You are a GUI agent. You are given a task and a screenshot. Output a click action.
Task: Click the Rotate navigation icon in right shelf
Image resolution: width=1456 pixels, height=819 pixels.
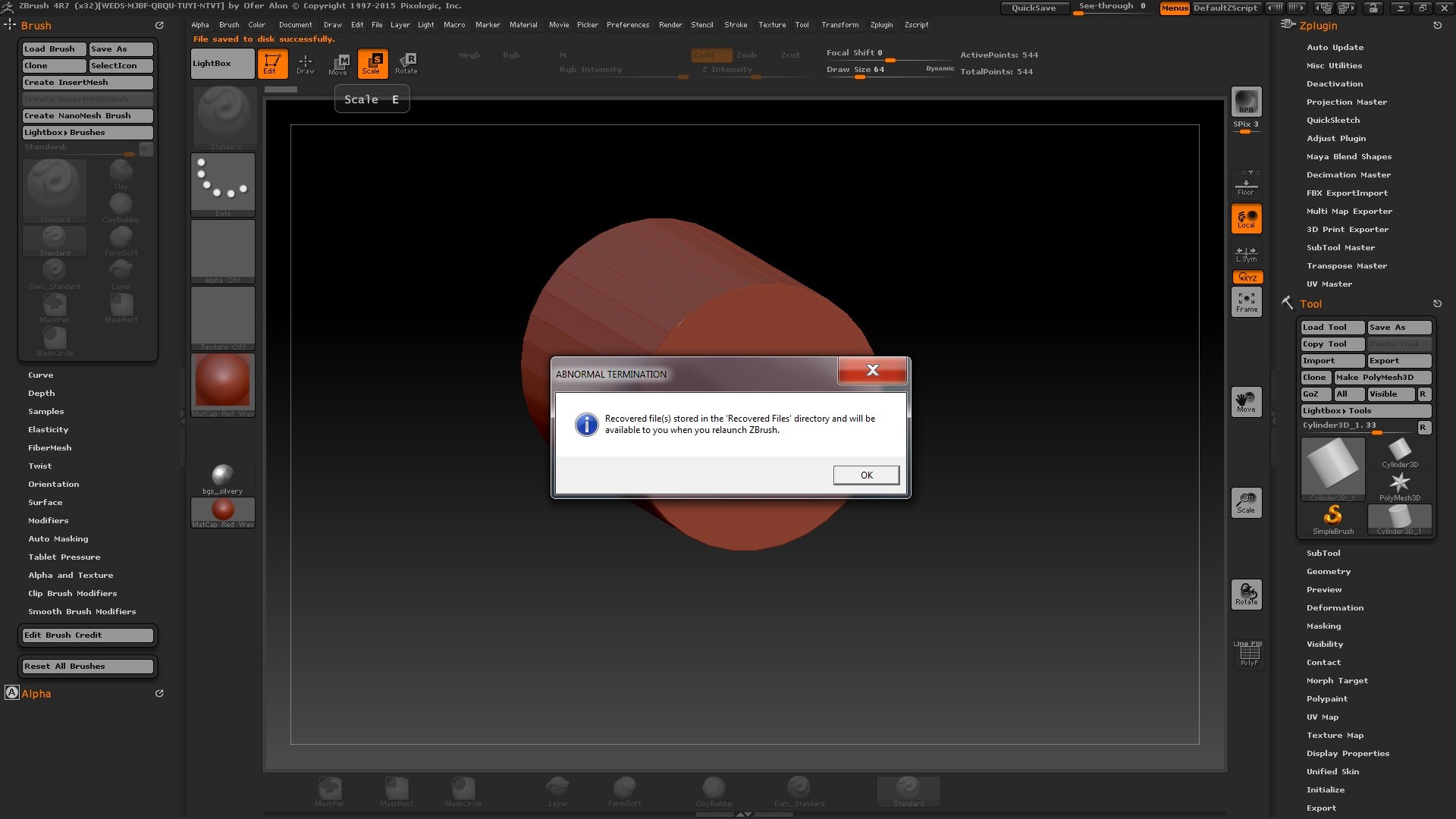coord(1246,595)
